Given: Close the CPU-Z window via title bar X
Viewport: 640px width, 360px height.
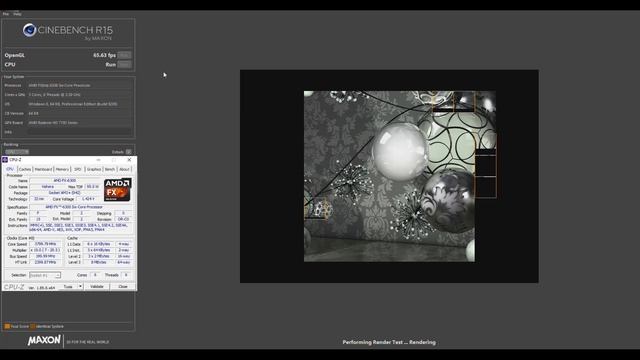Looking at the screenshot, I should click(129, 160).
